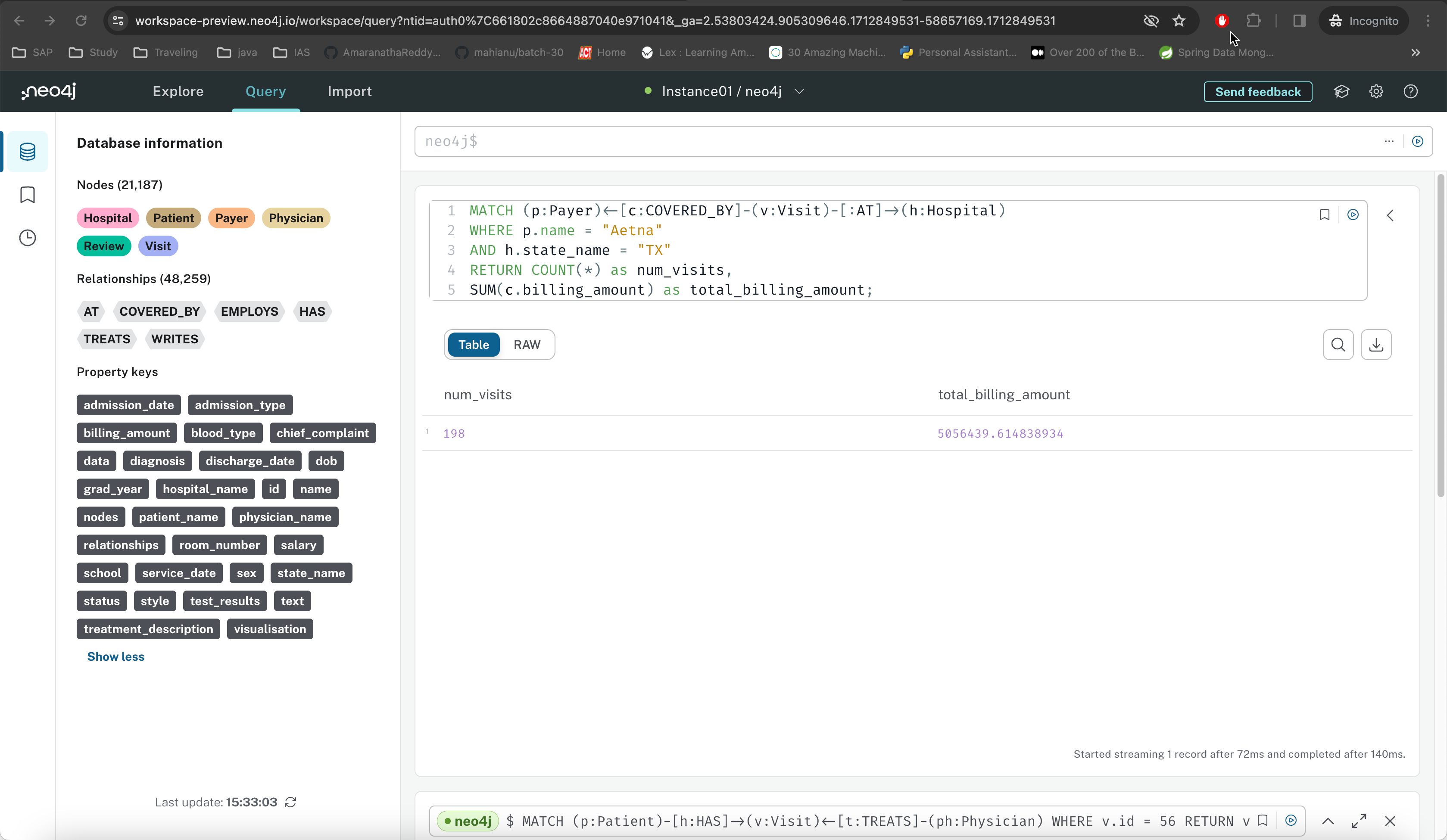Toggle the browser side panel icon
Screen dimensions: 1447x840
(x=1299, y=21)
